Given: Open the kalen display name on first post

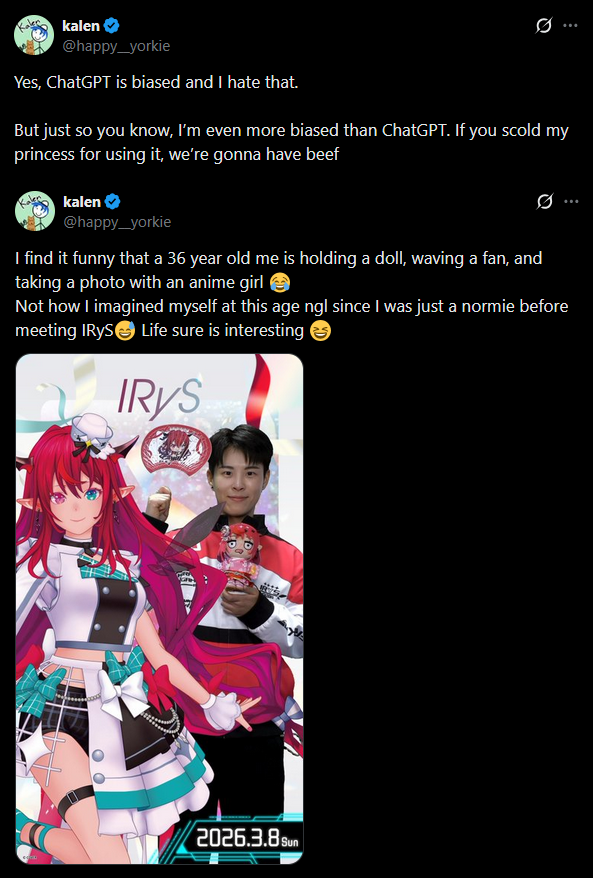Looking at the screenshot, I should coord(81,26).
